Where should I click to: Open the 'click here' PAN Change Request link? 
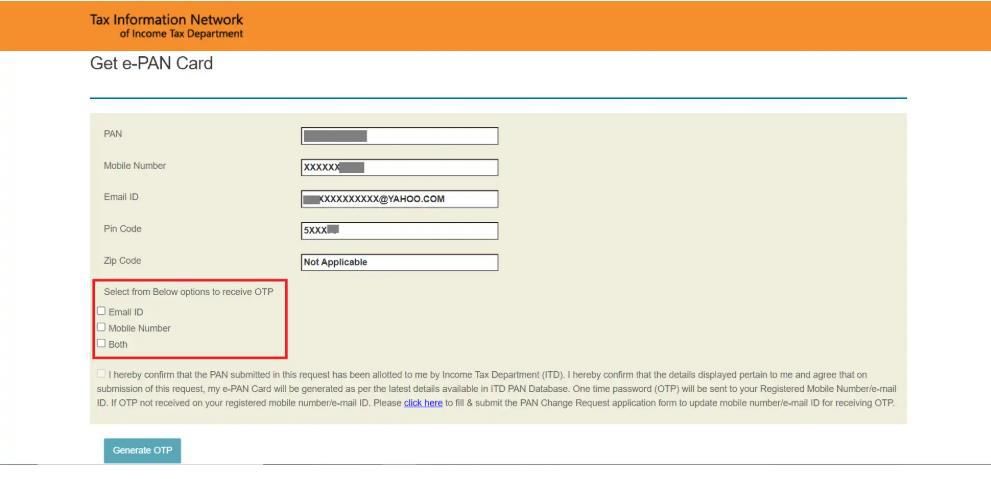click(423, 403)
